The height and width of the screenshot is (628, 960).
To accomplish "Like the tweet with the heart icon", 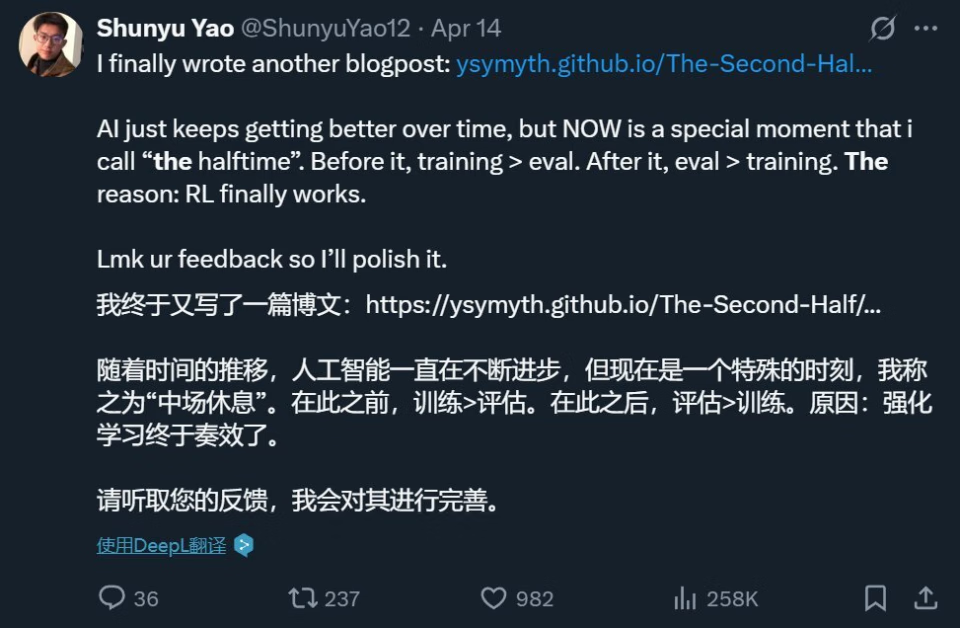I will pyautogui.click(x=493, y=598).
